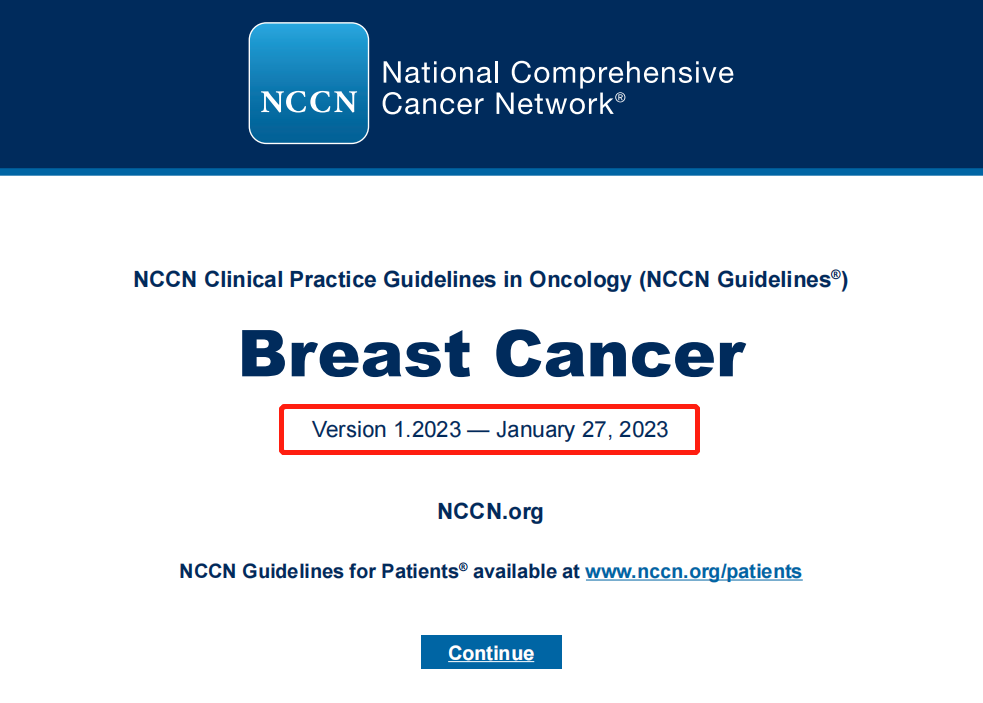Click the January 27, 2023 date
This screenshot has width=983, height=703.
pyautogui.click(x=582, y=430)
